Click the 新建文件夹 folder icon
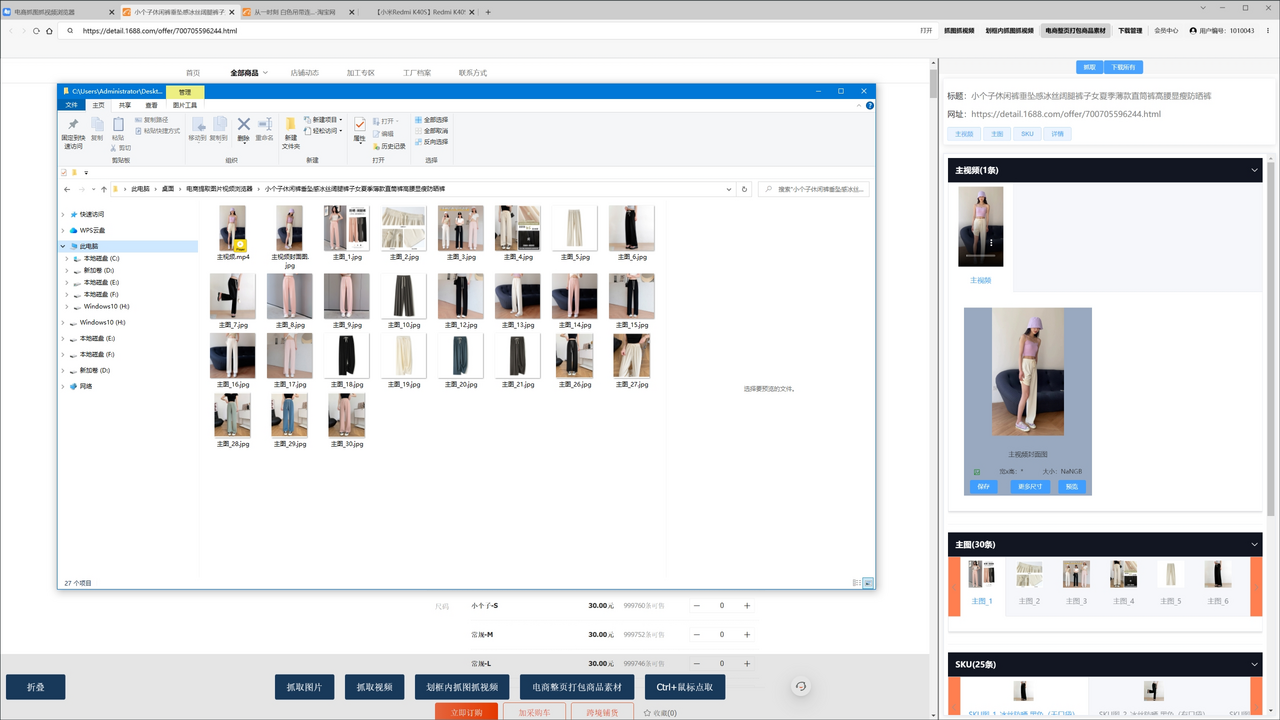The image size is (1280, 720). click(290, 126)
